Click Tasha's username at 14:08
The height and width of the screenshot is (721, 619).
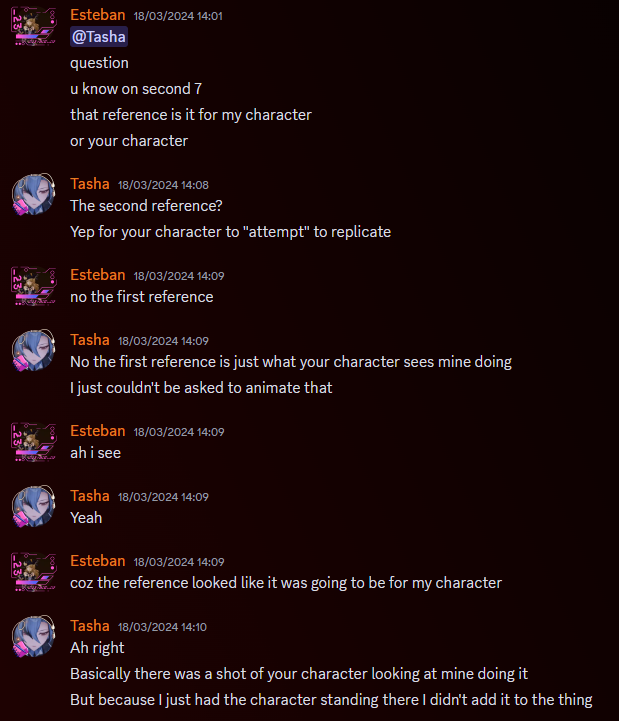(x=90, y=184)
